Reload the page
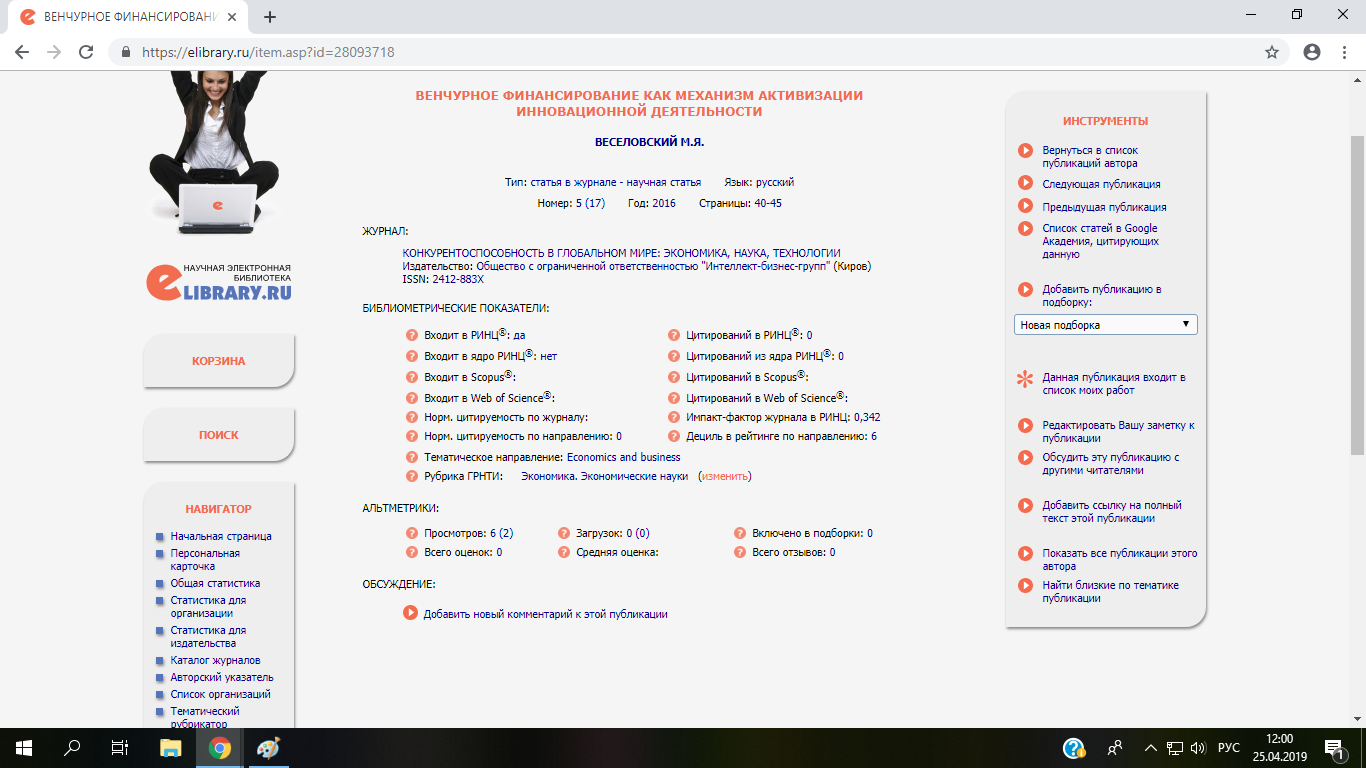1366x768 pixels. point(86,52)
